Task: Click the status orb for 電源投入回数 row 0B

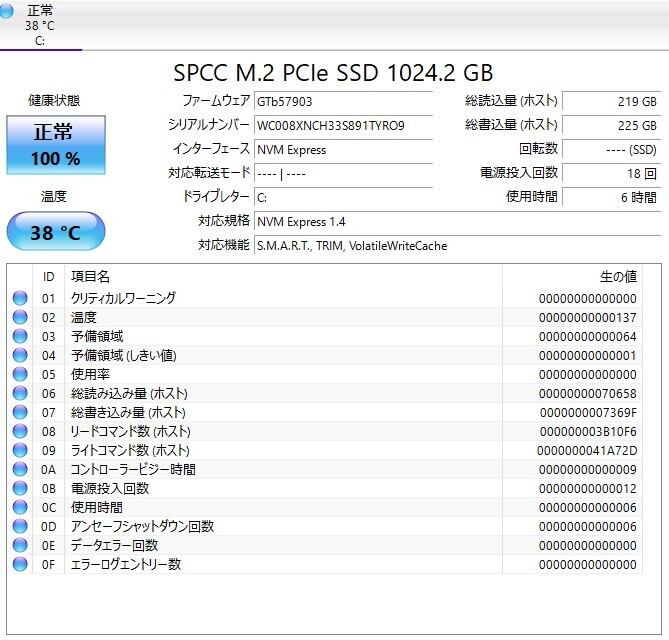Action: coord(20,488)
